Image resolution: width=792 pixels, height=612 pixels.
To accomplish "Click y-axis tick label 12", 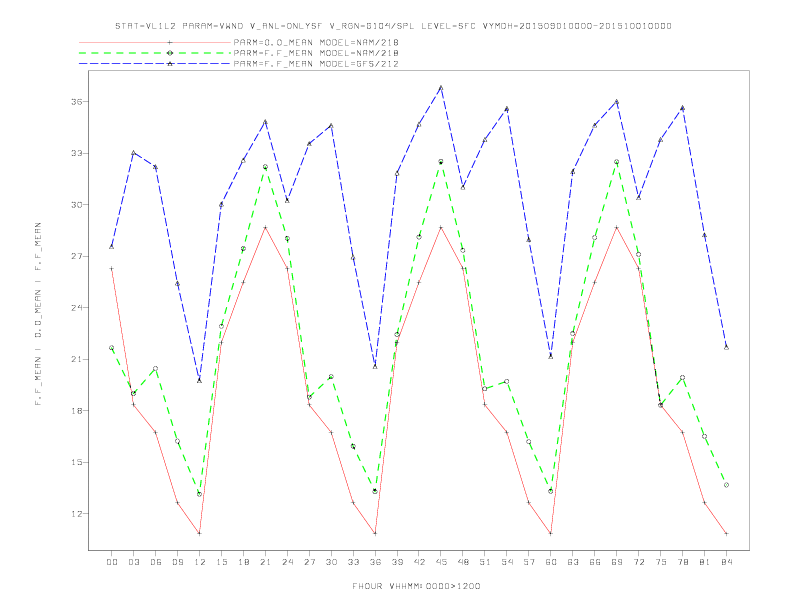I will pyautogui.click(x=77, y=514).
